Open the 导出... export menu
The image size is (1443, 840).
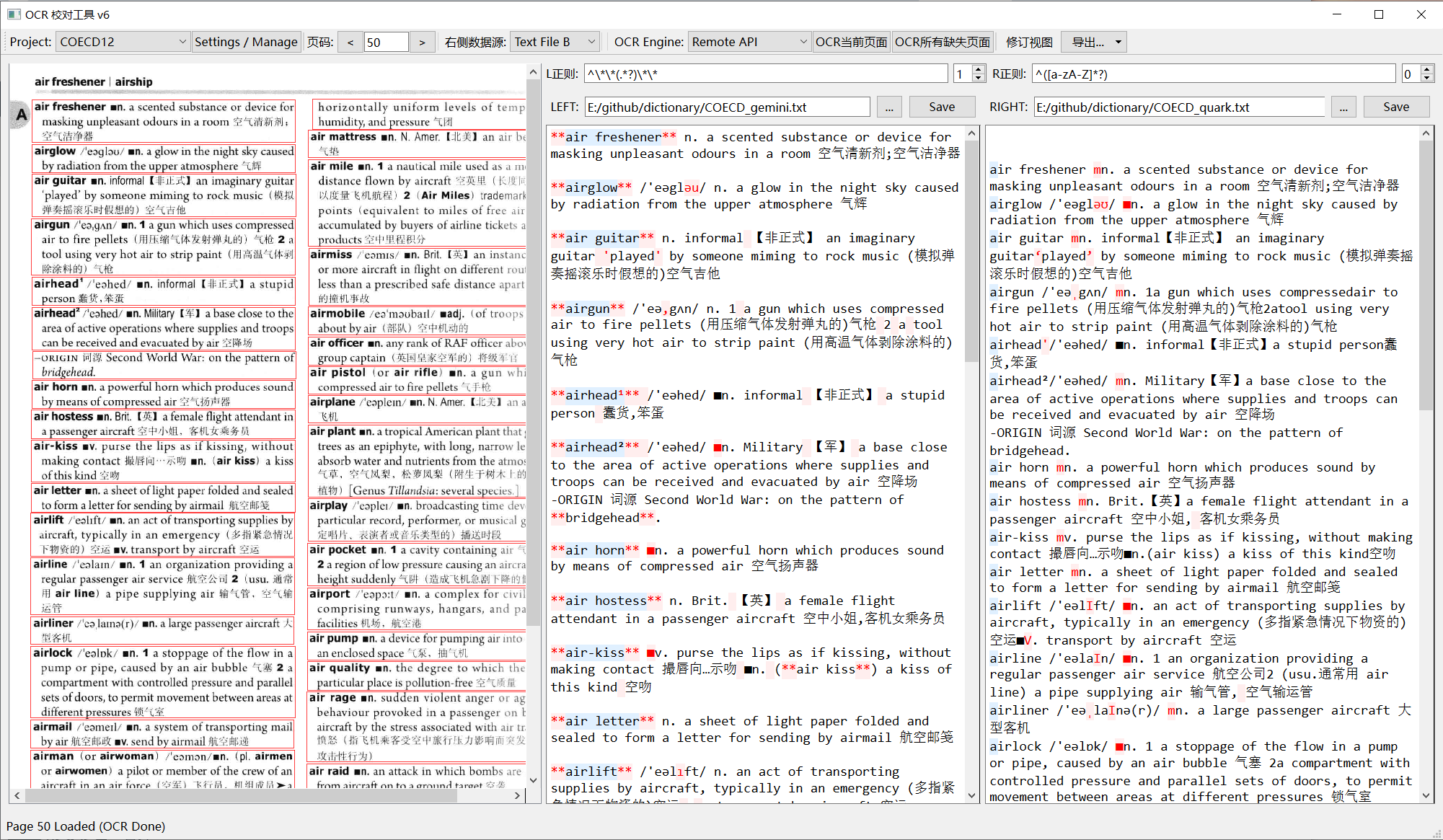(x=1093, y=42)
